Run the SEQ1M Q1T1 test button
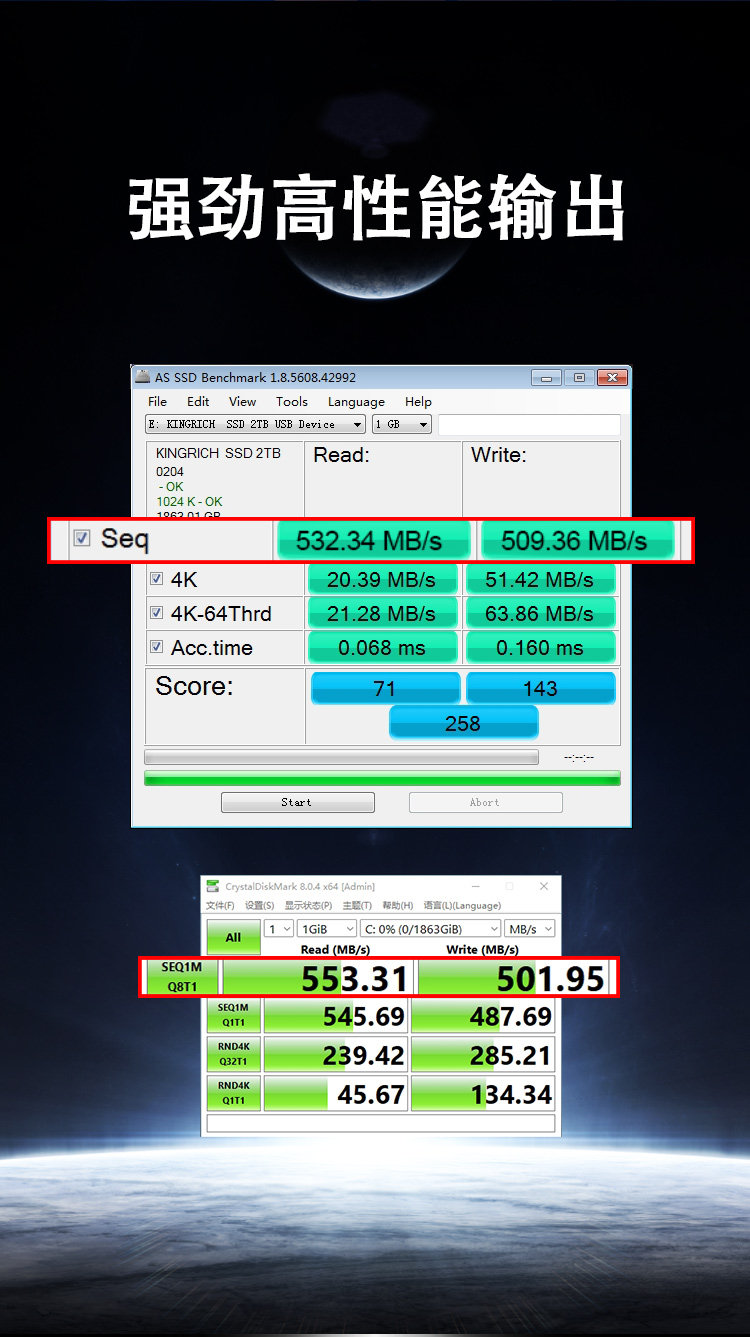The height and width of the screenshot is (1337, 750). pyautogui.click(x=233, y=1016)
